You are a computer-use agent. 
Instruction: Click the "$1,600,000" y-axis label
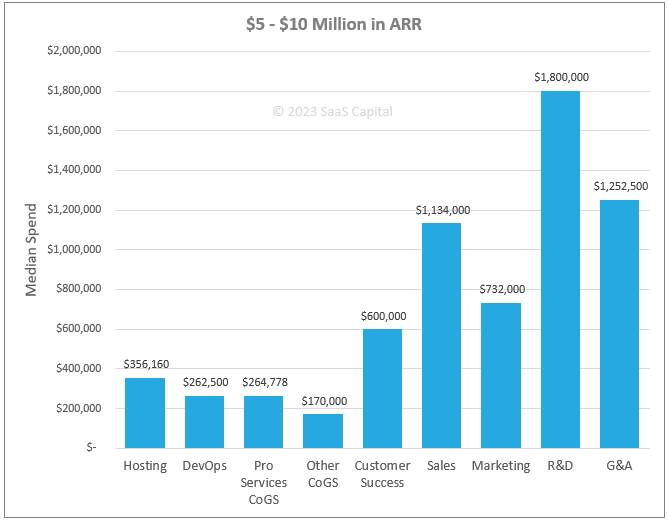point(74,130)
